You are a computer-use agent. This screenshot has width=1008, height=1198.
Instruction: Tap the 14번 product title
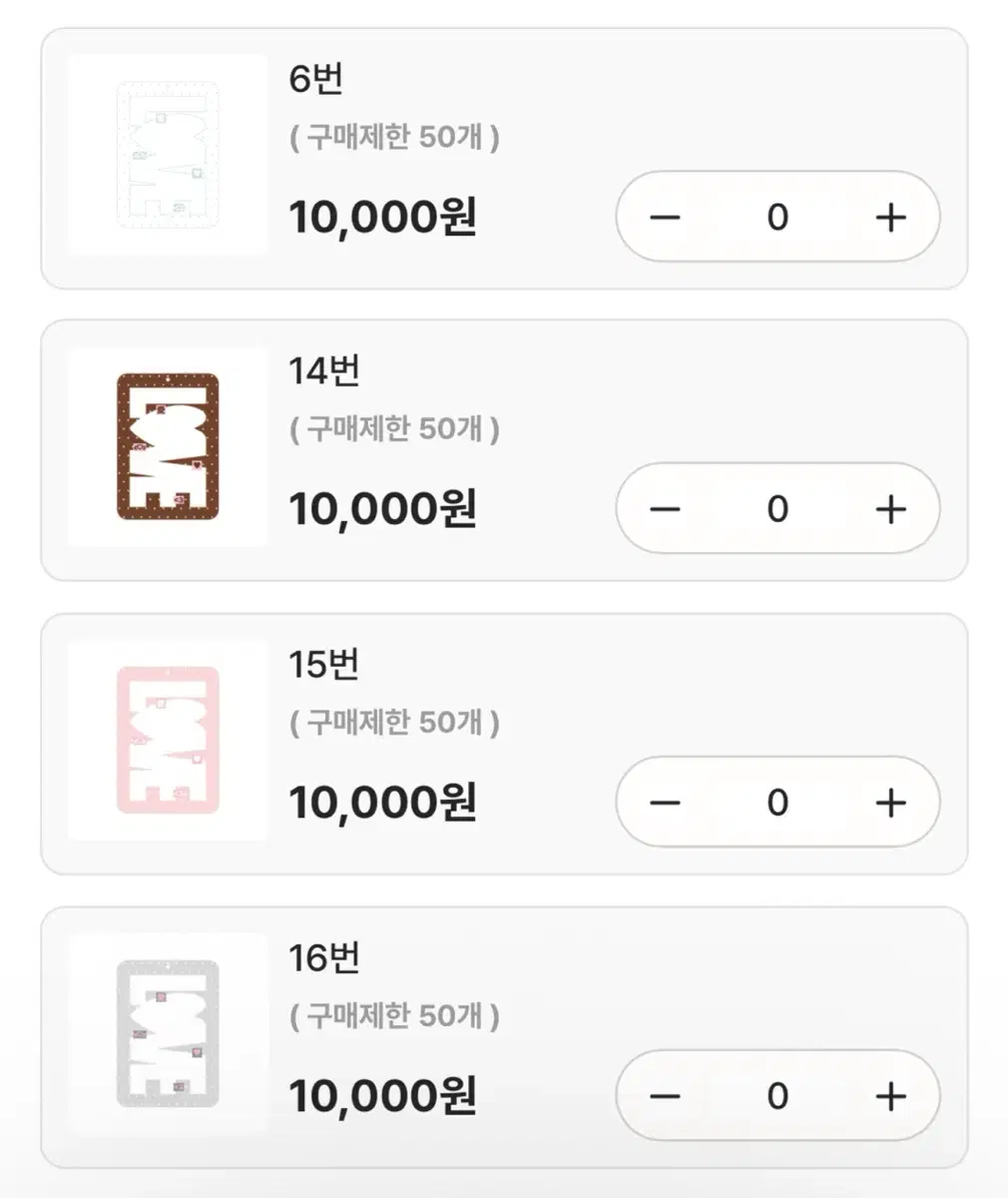tap(324, 371)
